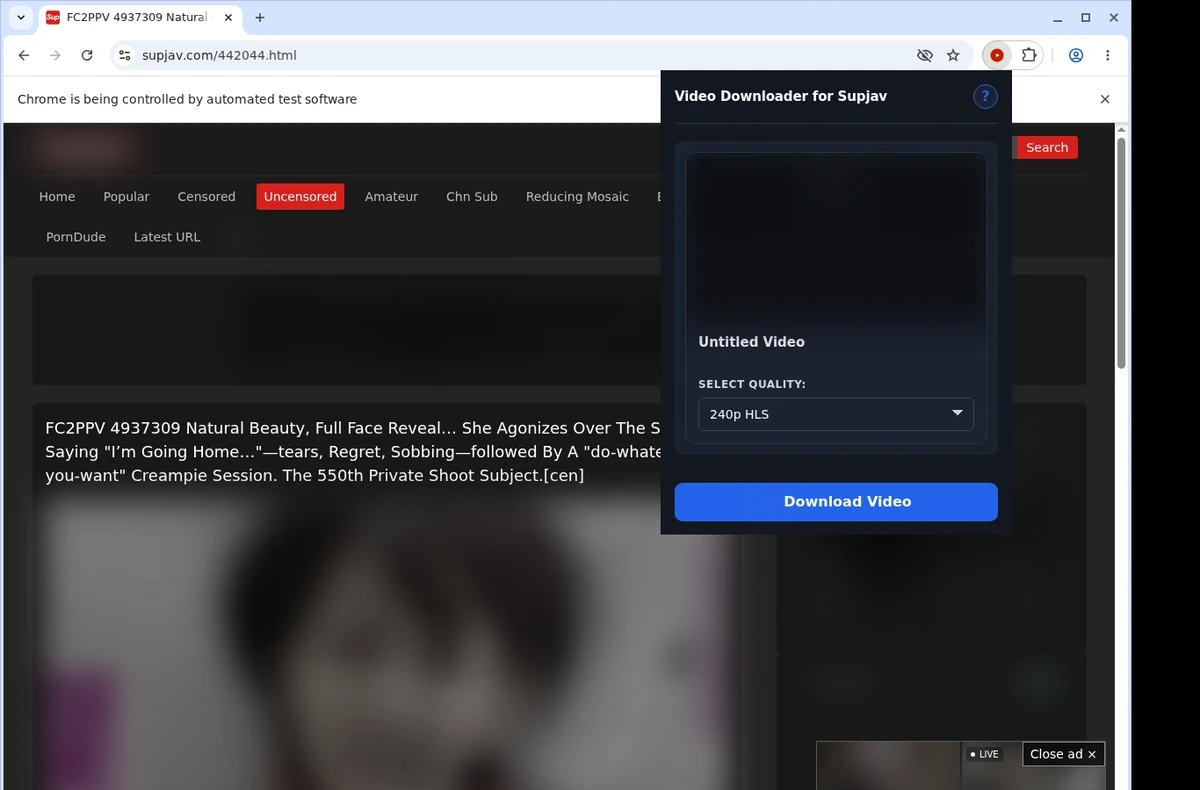Open the Popular menu item

(x=126, y=197)
